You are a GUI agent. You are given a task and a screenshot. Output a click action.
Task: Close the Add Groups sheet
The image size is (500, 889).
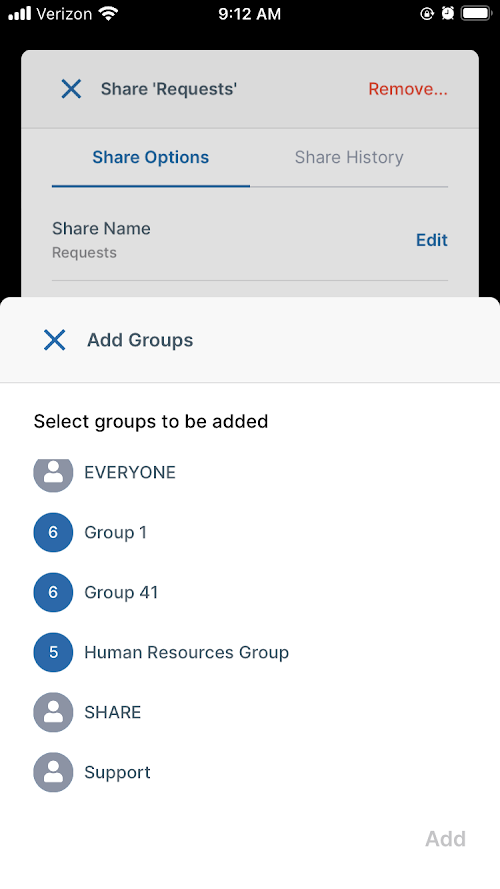54,340
